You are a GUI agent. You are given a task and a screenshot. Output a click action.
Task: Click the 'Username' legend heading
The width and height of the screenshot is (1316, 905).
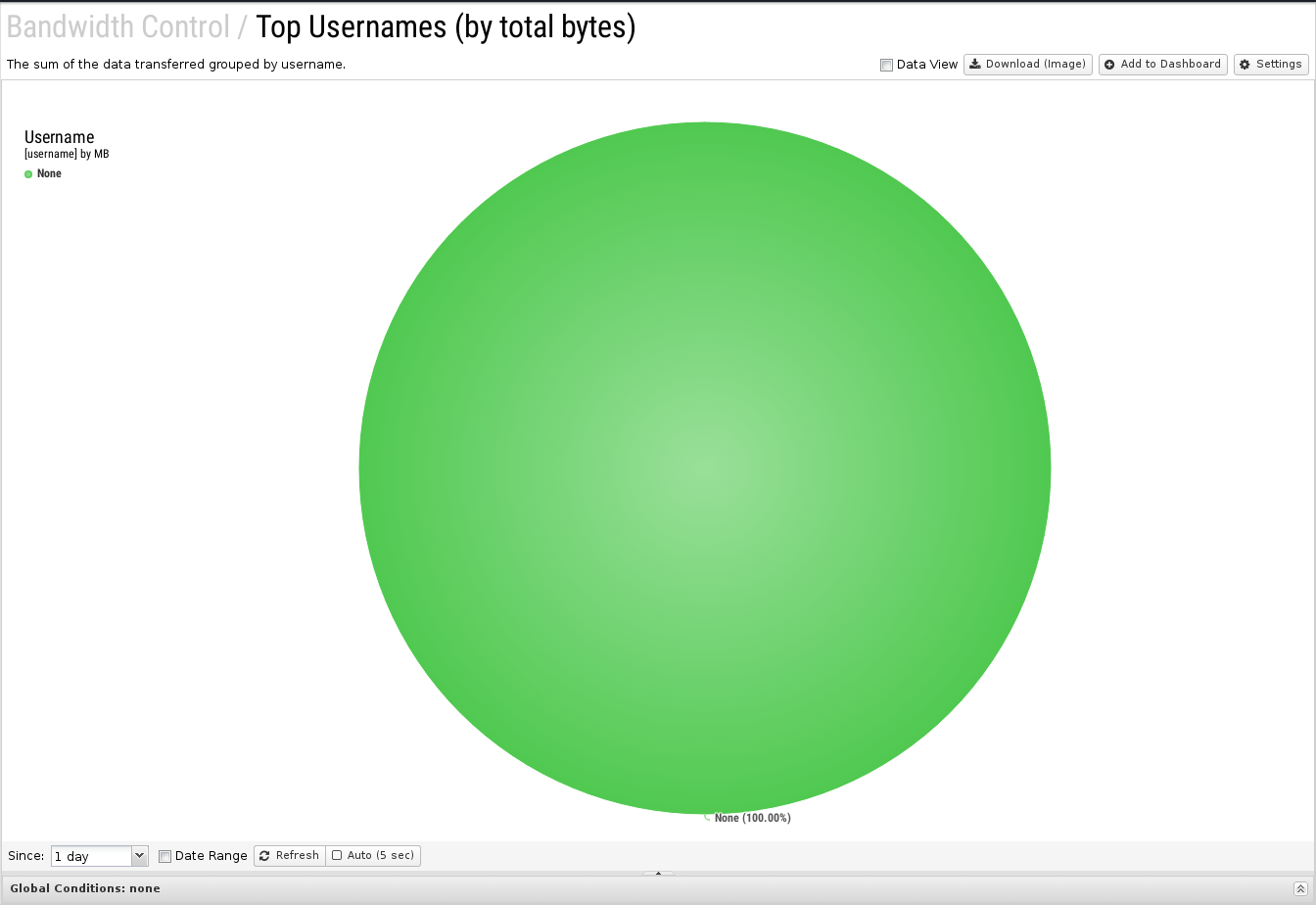pyautogui.click(x=59, y=137)
